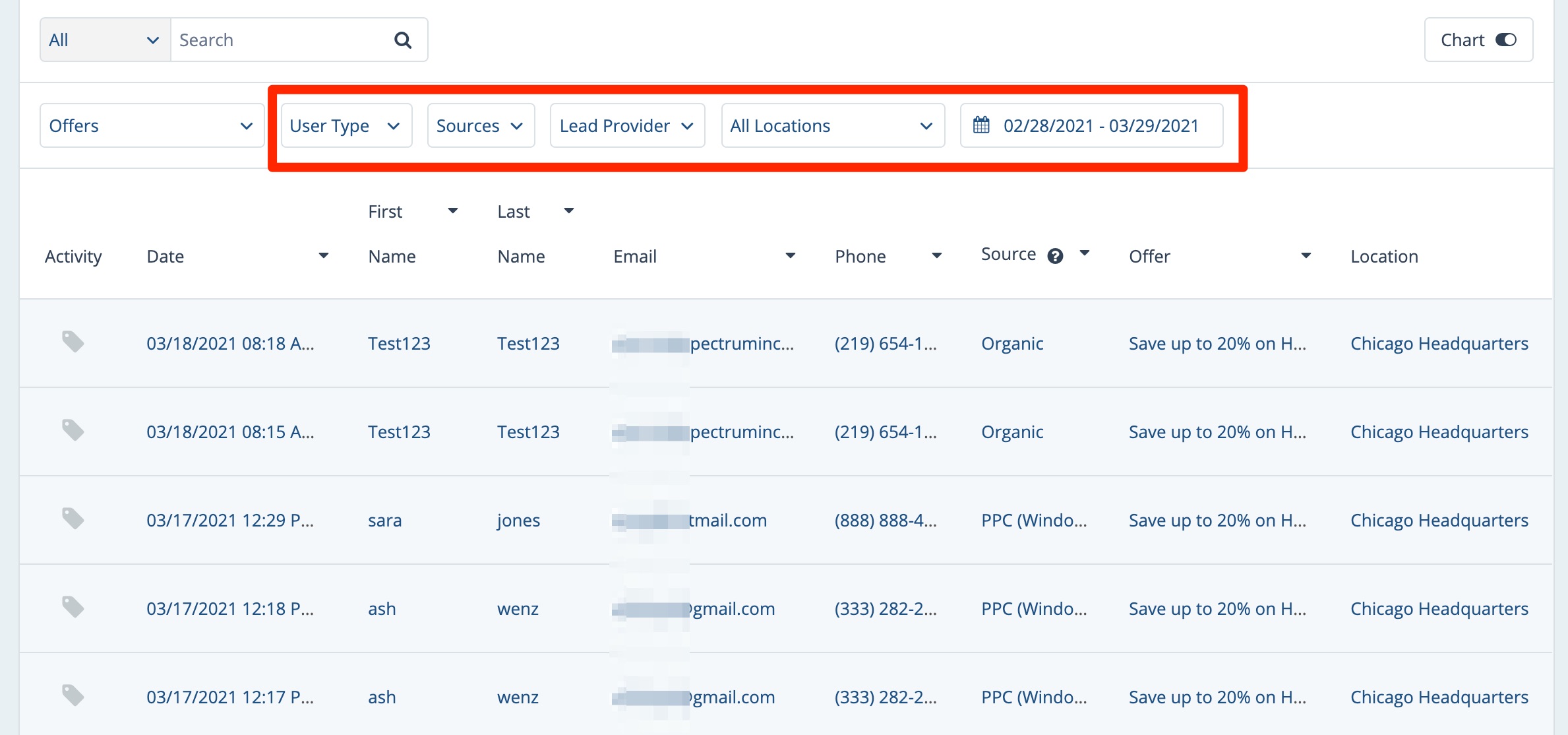
Task: Open the All Locations dropdown
Action: click(832, 125)
